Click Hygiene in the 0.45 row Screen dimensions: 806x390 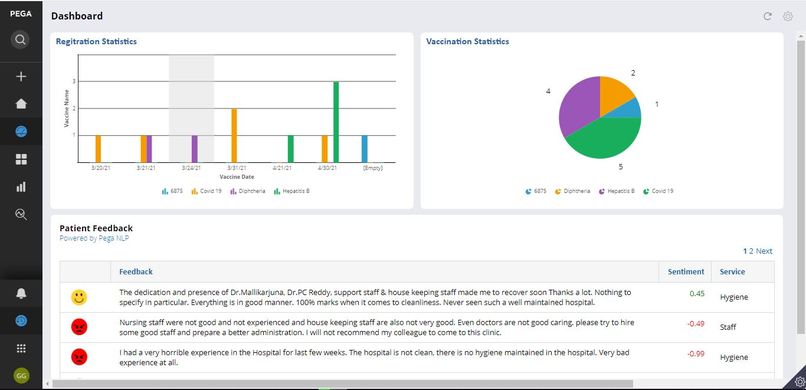[x=734, y=297]
